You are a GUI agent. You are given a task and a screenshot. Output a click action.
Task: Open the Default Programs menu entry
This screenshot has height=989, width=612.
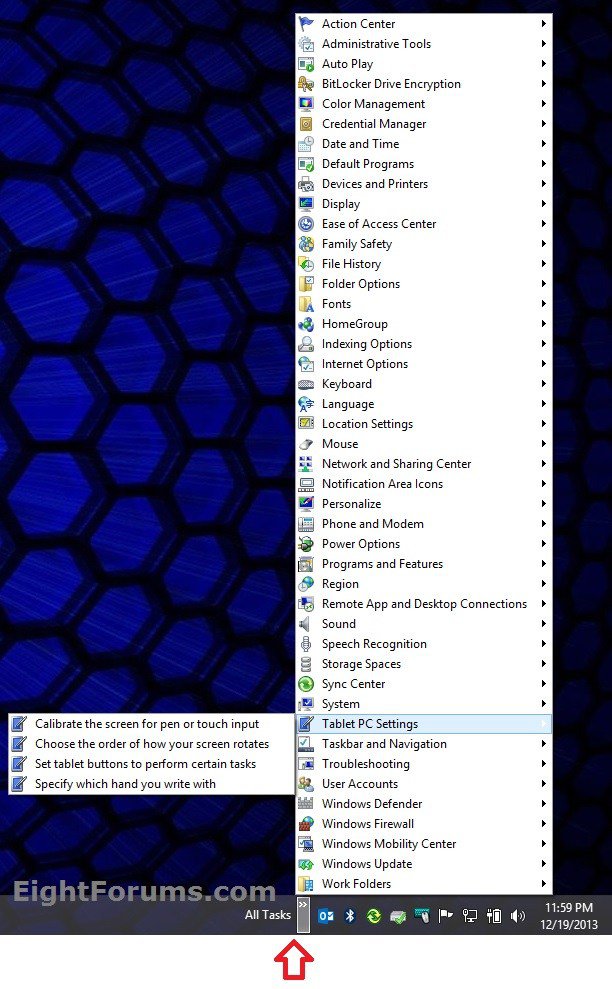(x=423, y=164)
